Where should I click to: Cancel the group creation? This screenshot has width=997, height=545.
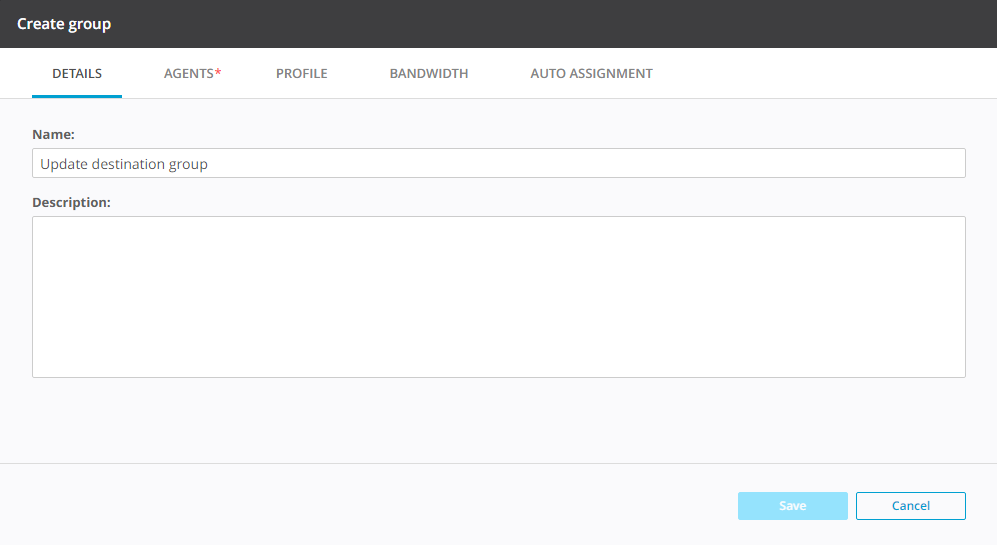click(x=910, y=506)
